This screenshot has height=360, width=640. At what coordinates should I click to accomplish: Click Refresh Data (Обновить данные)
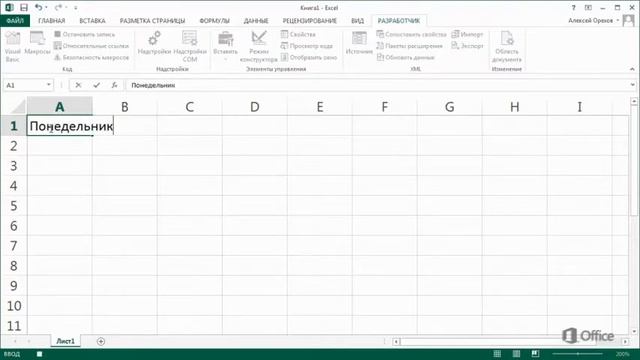405,58
